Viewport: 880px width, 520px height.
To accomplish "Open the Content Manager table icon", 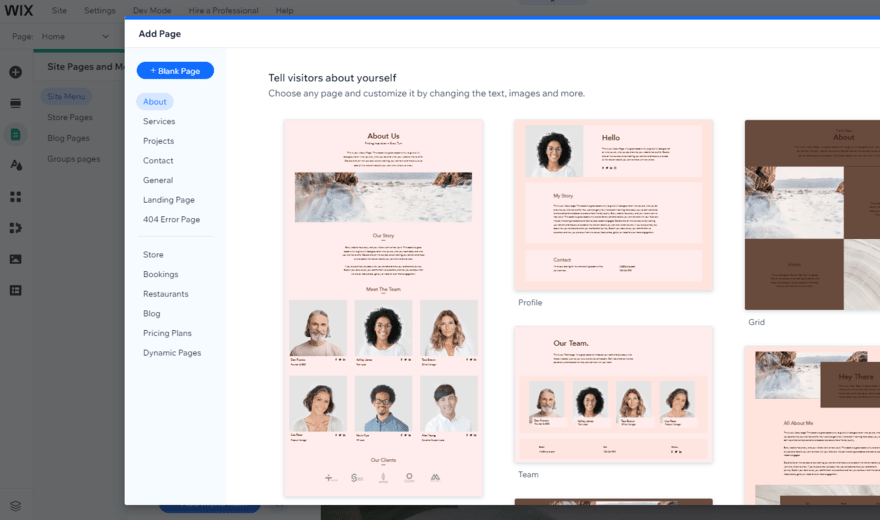I will coord(16,291).
